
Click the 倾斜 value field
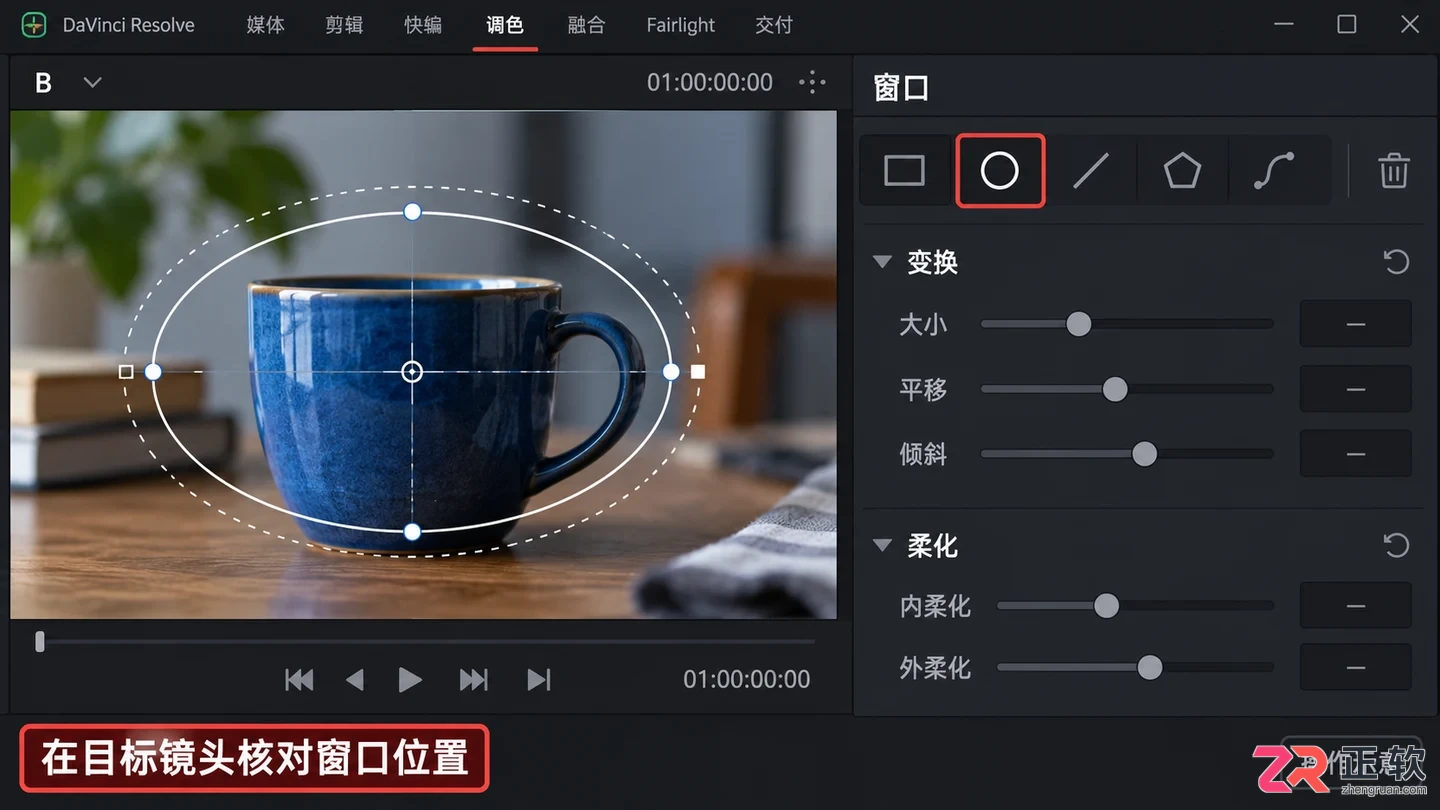point(1355,454)
